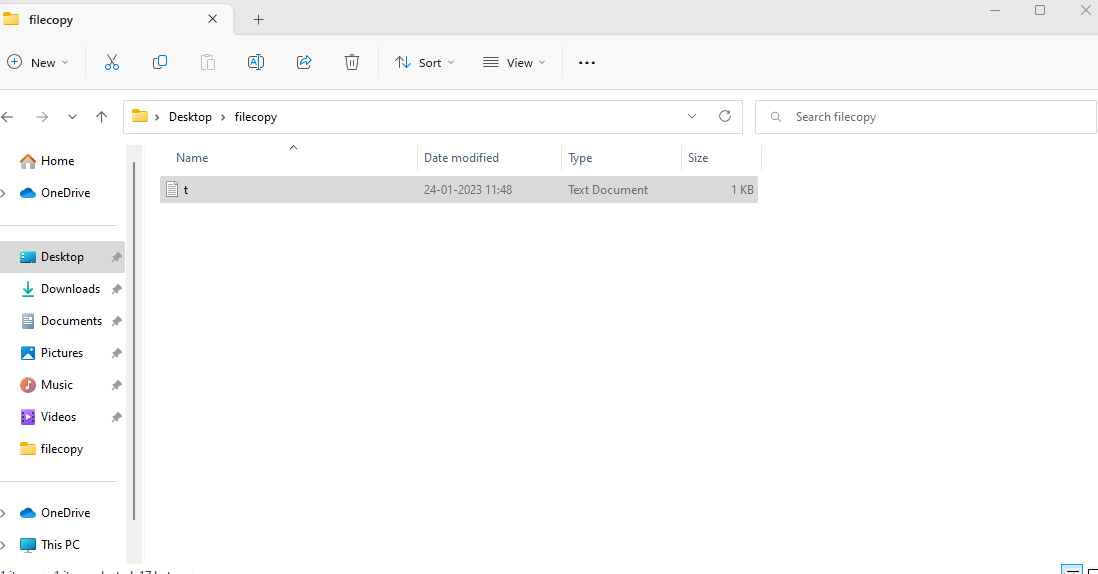This screenshot has width=1098, height=574.
Task: Click the Text Document type cell
Action: coord(608,190)
